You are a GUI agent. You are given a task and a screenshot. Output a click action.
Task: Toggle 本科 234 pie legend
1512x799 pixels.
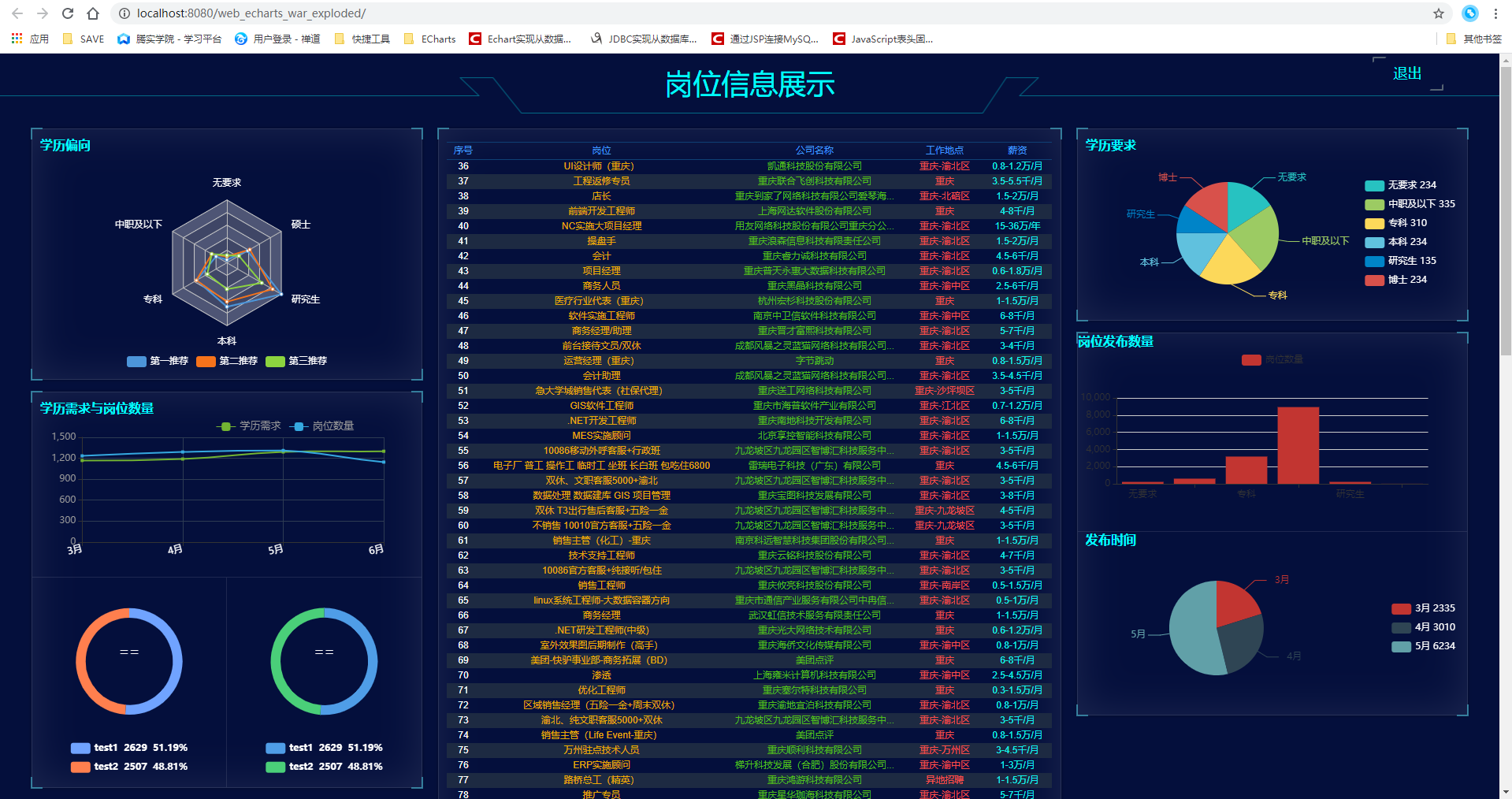click(1396, 242)
